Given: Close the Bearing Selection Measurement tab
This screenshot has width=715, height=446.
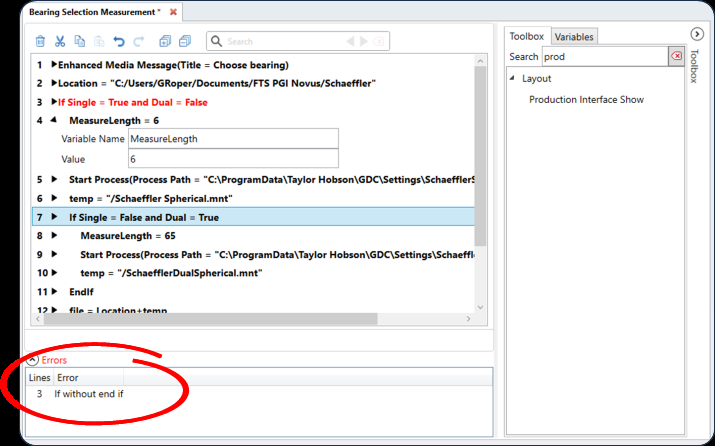Looking at the screenshot, I should pos(173,12).
